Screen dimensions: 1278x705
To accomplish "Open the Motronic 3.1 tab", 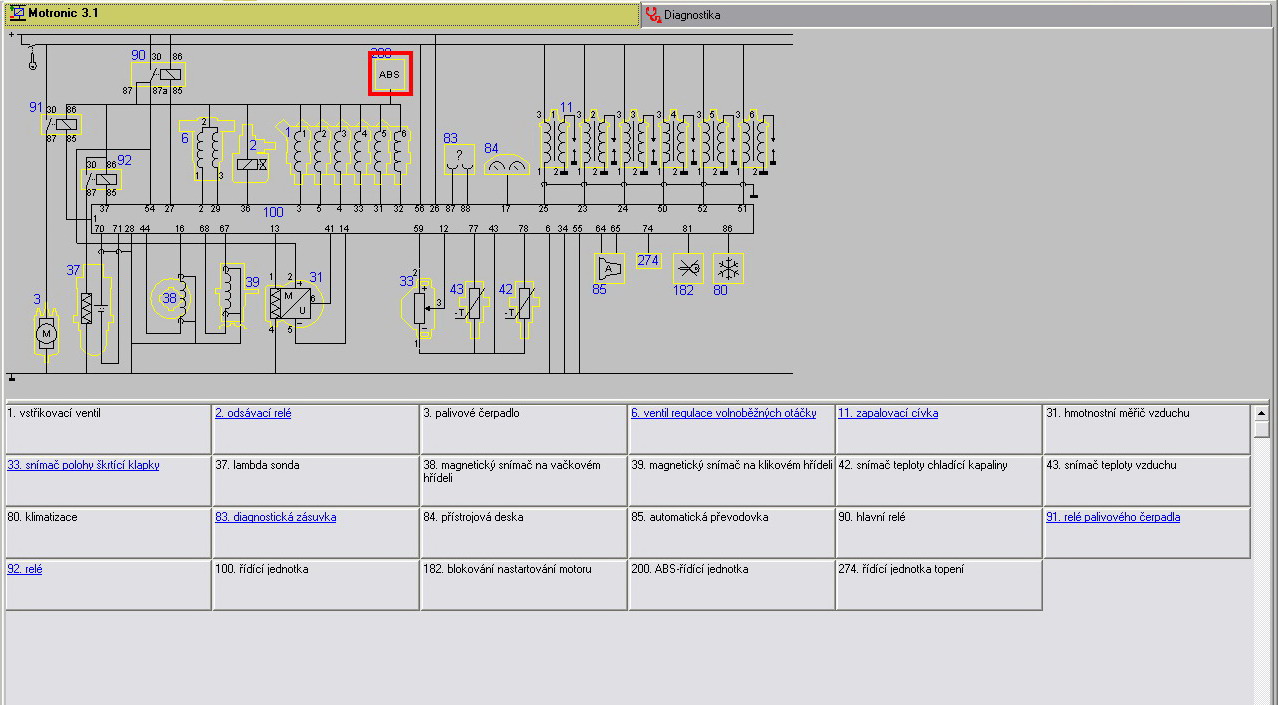I will (320, 14).
